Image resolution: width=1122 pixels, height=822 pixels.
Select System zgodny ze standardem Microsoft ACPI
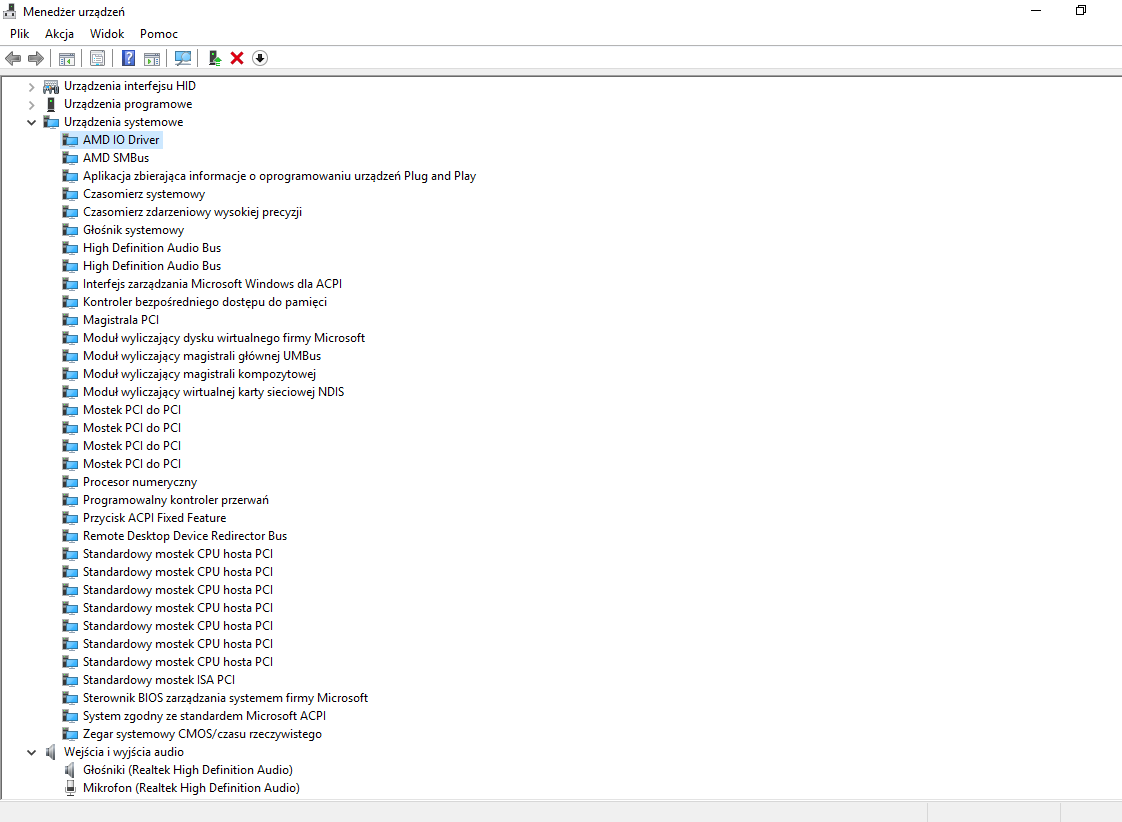(204, 716)
